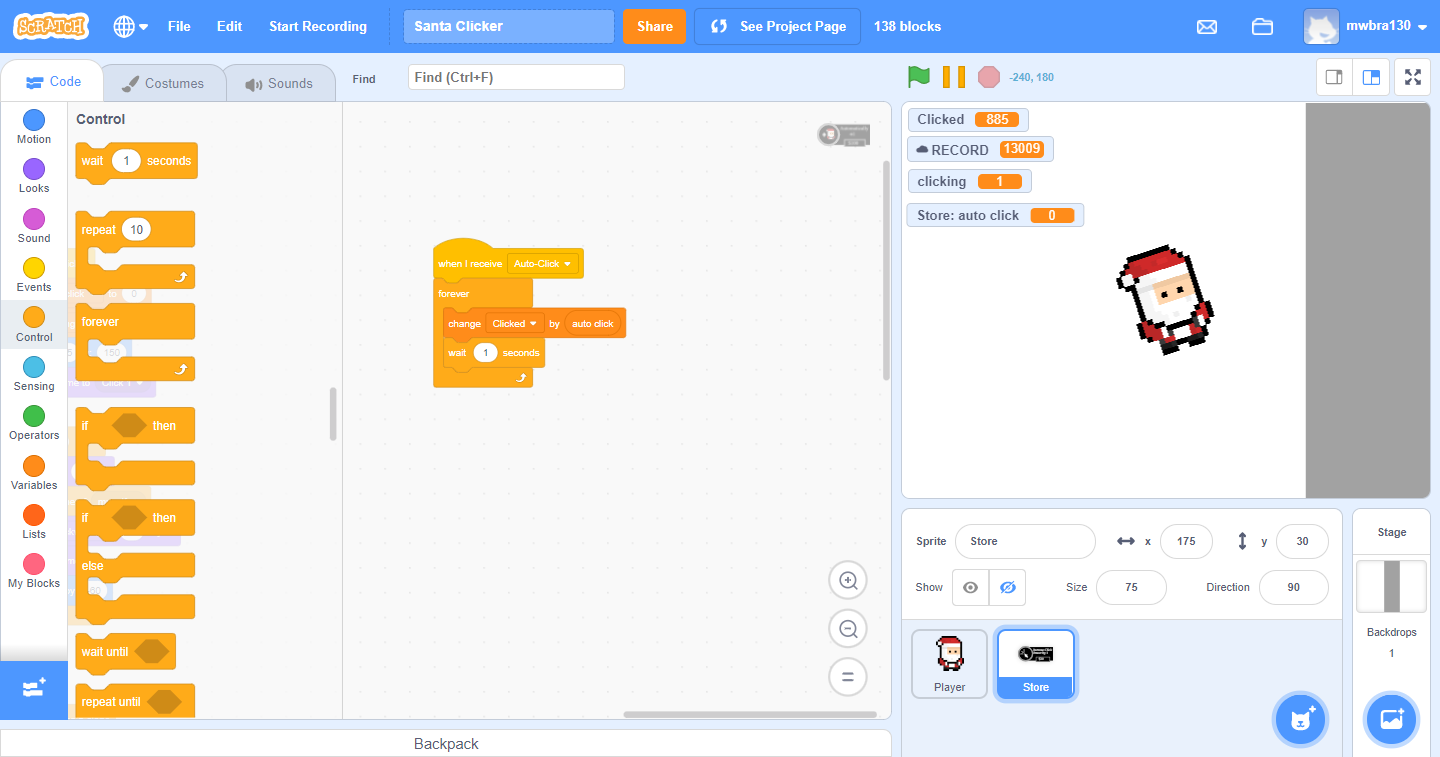Select the Player sprite thumbnail
Image resolution: width=1440 pixels, height=757 pixels.
(x=949, y=663)
